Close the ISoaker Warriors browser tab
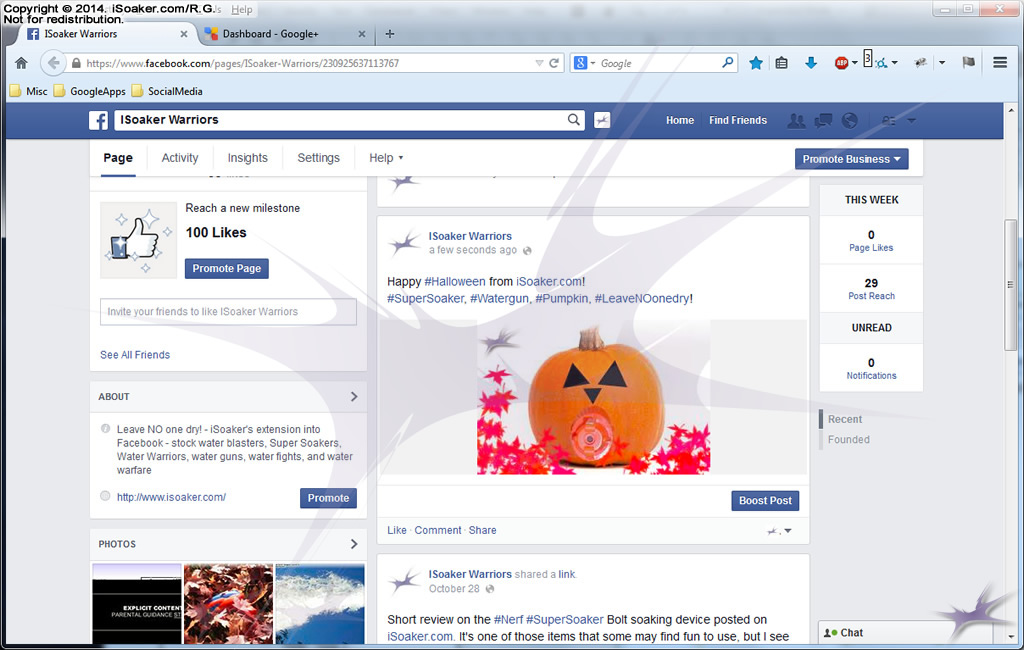Viewport: 1024px width, 650px height. pos(184,34)
